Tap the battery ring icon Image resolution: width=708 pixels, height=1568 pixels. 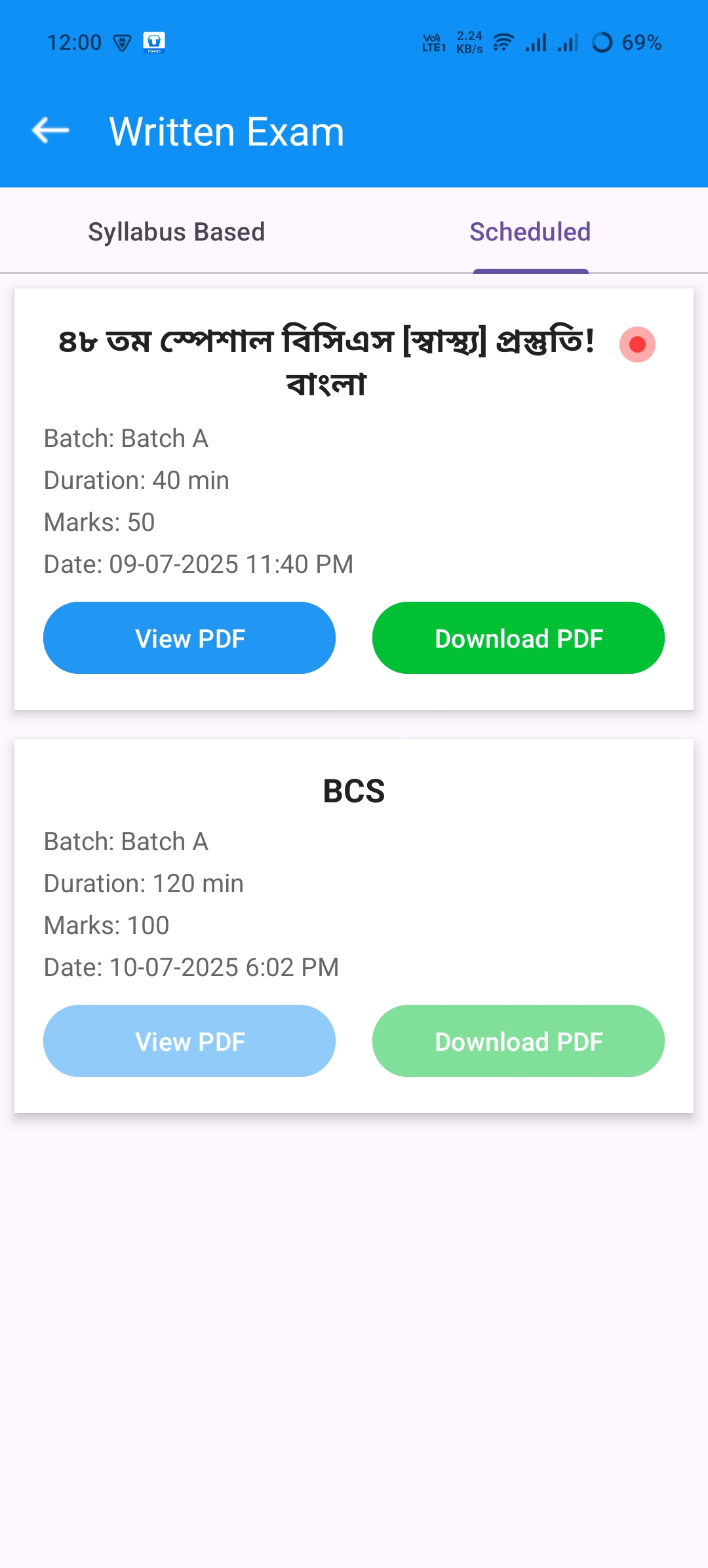[602, 43]
